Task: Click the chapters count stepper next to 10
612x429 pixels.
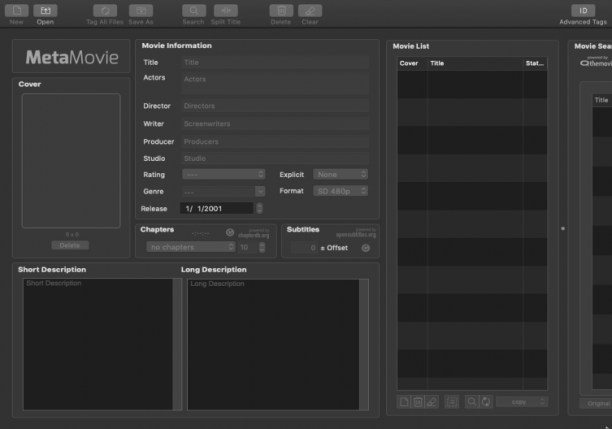Action: (262, 247)
